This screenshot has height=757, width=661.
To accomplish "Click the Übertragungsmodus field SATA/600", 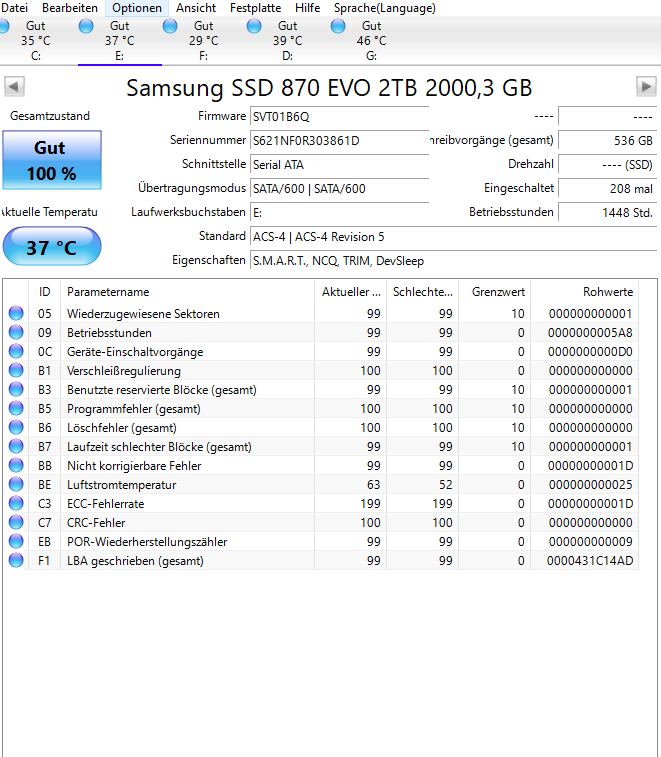I will click(339, 189).
